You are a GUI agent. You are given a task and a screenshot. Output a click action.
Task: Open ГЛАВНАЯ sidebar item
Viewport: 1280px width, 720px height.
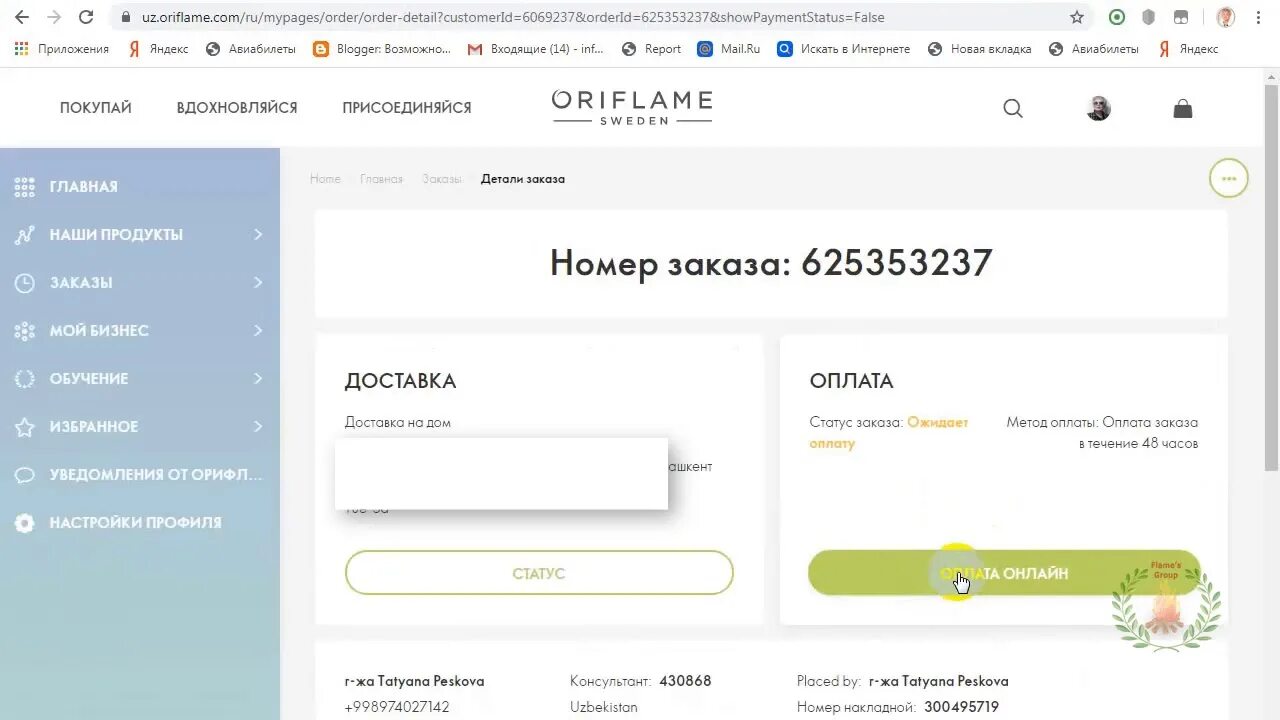[x=140, y=186]
